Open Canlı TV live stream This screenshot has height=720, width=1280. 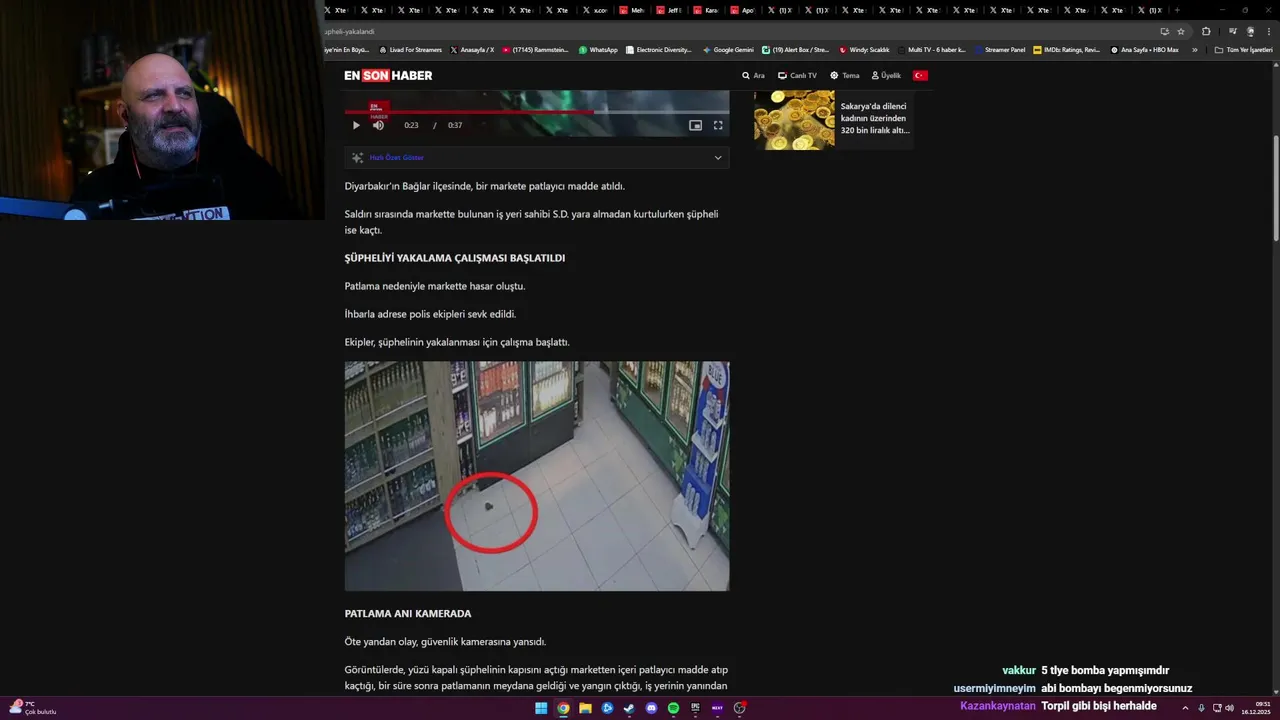[797, 75]
